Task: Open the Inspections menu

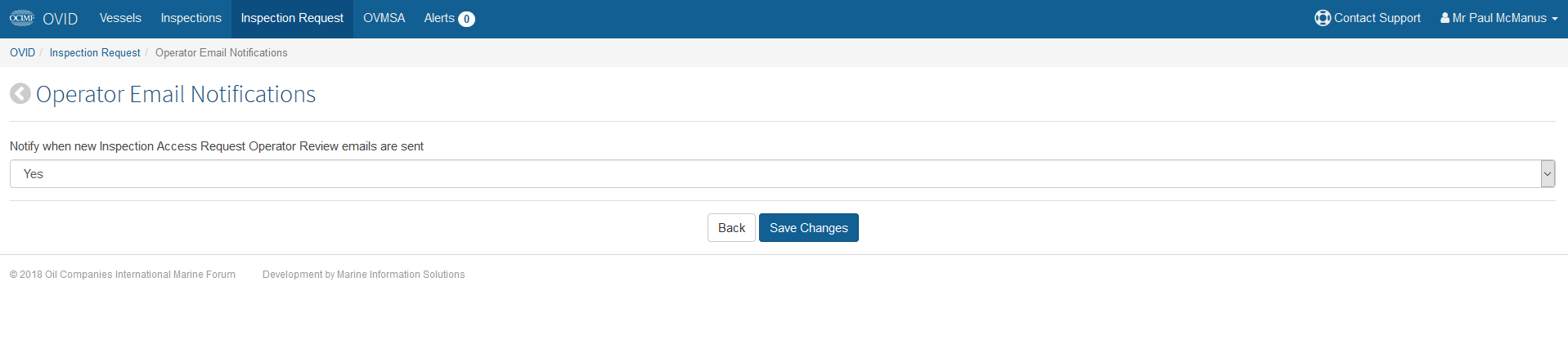Action: (191, 18)
